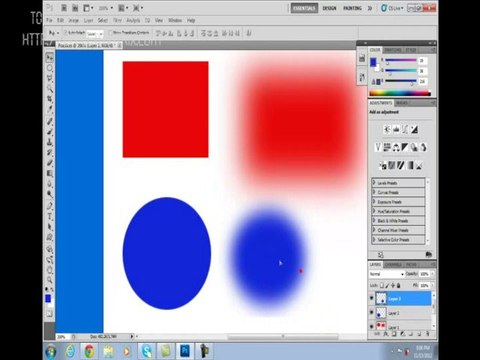Switch to Essentials workspace

click(x=304, y=8)
